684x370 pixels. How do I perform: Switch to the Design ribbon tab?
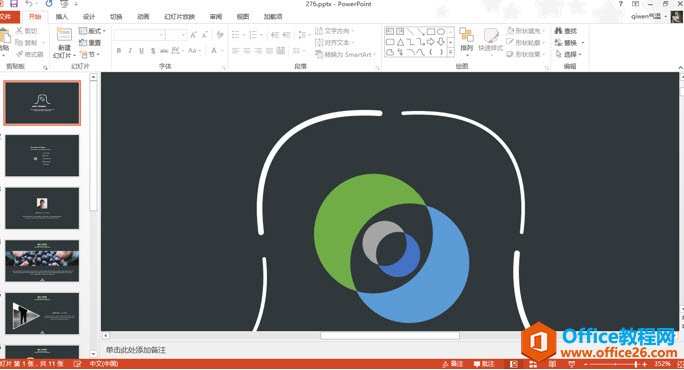point(89,17)
